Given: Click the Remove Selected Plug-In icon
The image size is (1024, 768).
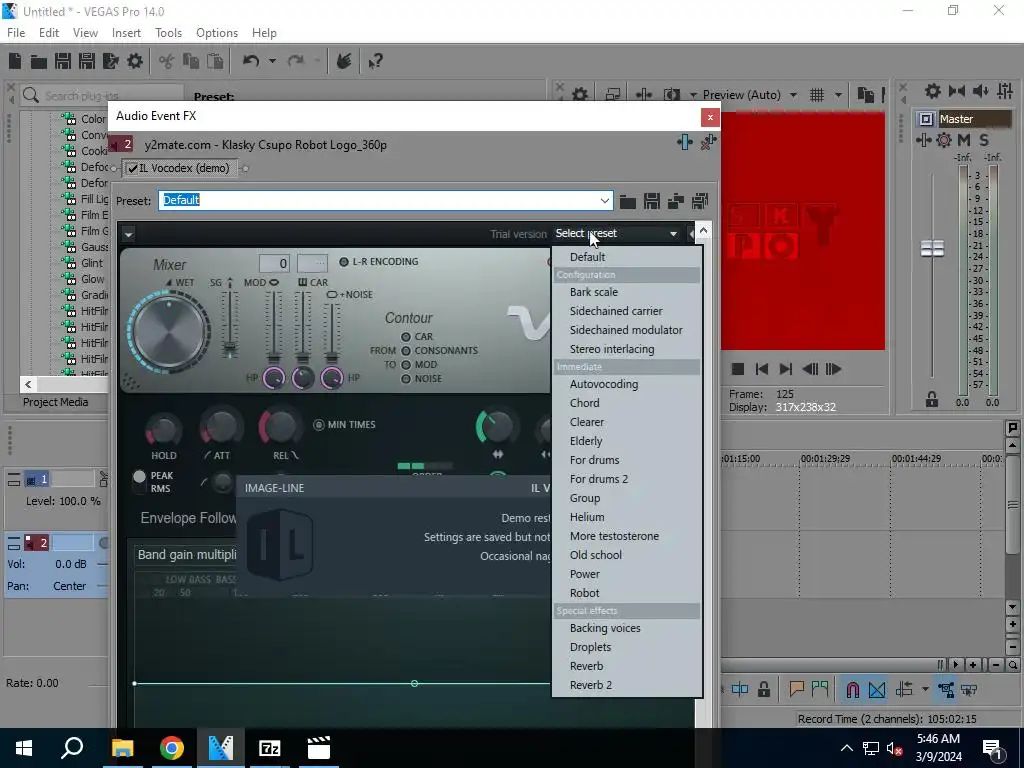Looking at the screenshot, I should click(709, 142).
